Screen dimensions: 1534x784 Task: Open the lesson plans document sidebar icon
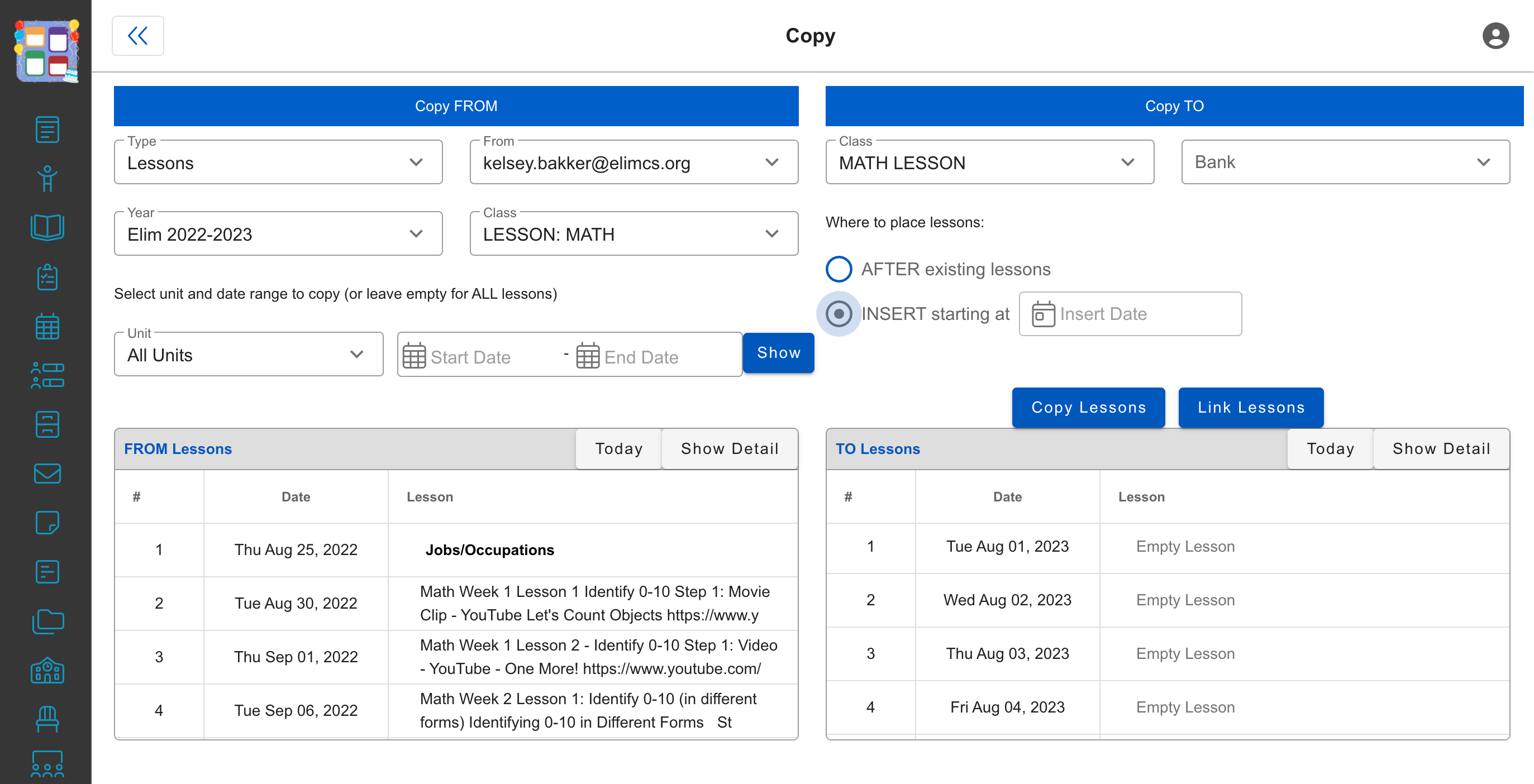tap(47, 129)
